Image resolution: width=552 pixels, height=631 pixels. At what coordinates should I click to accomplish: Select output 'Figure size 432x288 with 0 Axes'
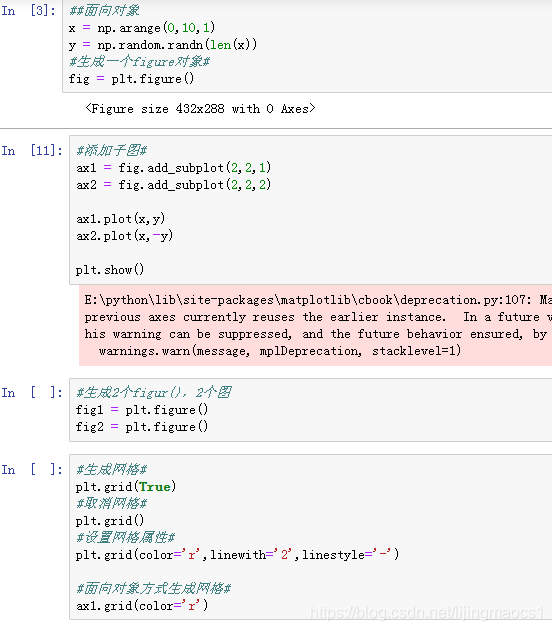point(200,109)
